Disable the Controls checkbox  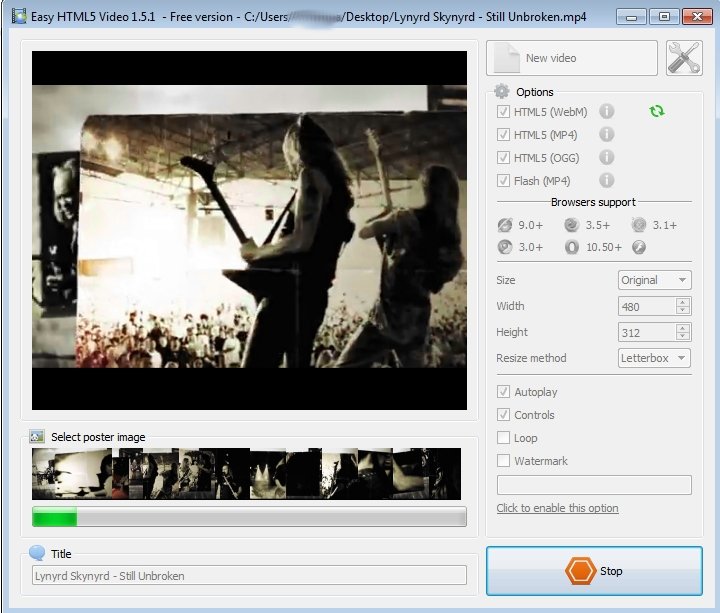tap(503, 415)
